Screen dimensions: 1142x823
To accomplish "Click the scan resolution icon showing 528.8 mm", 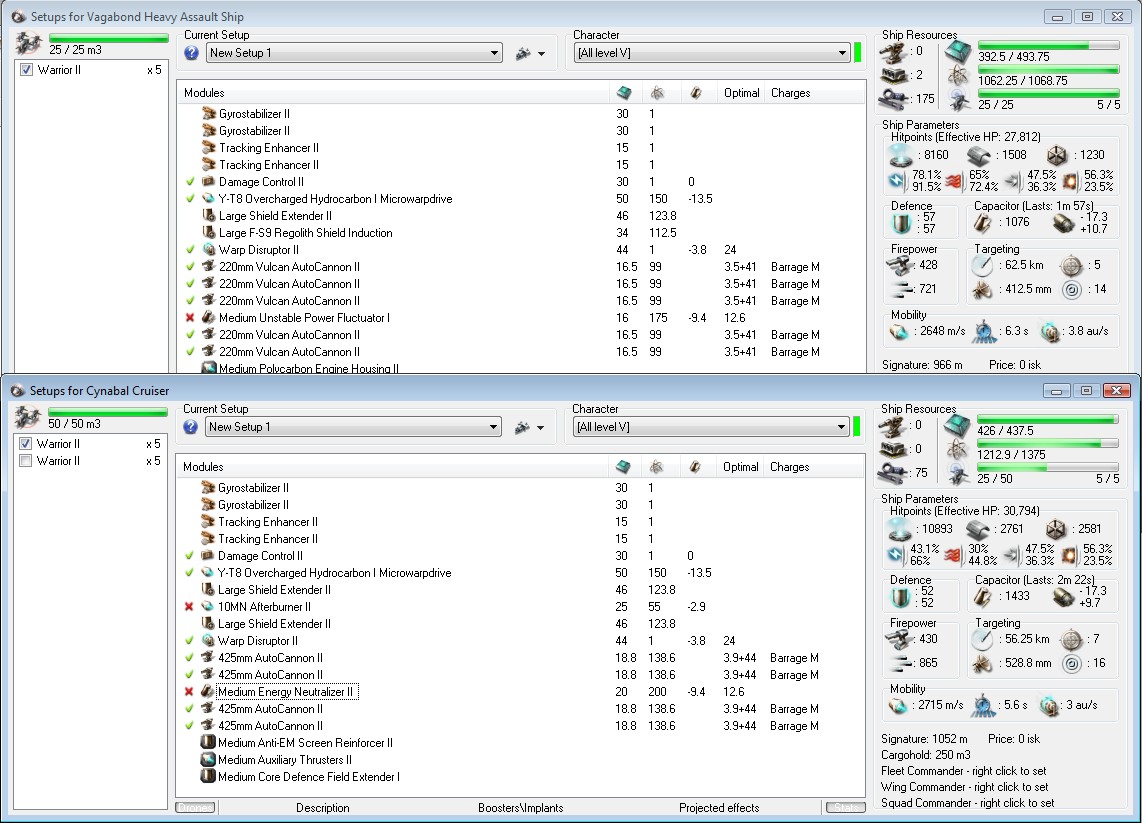I will pyautogui.click(x=981, y=663).
